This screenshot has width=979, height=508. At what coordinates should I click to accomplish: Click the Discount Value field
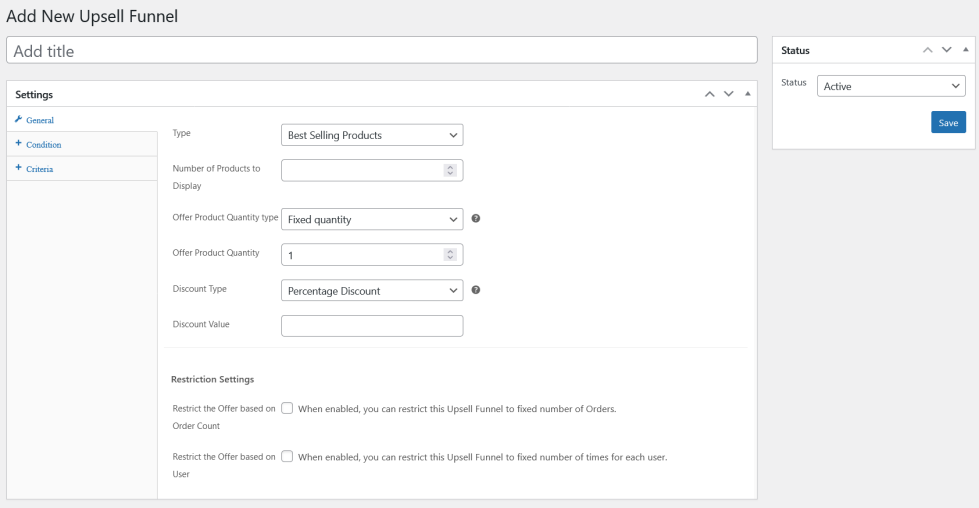[x=372, y=326]
